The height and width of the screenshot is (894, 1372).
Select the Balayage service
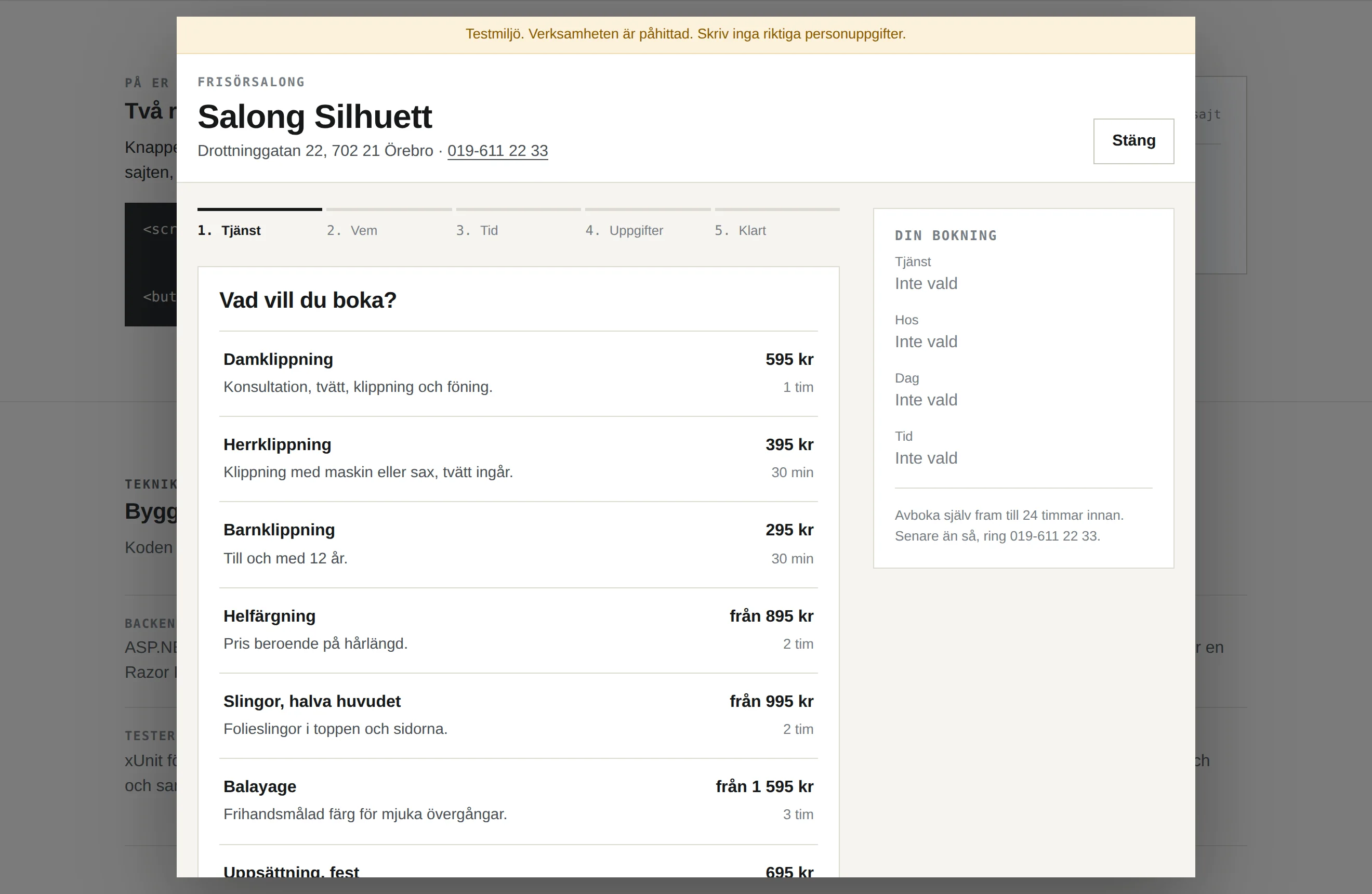click(x=518, y=801)
